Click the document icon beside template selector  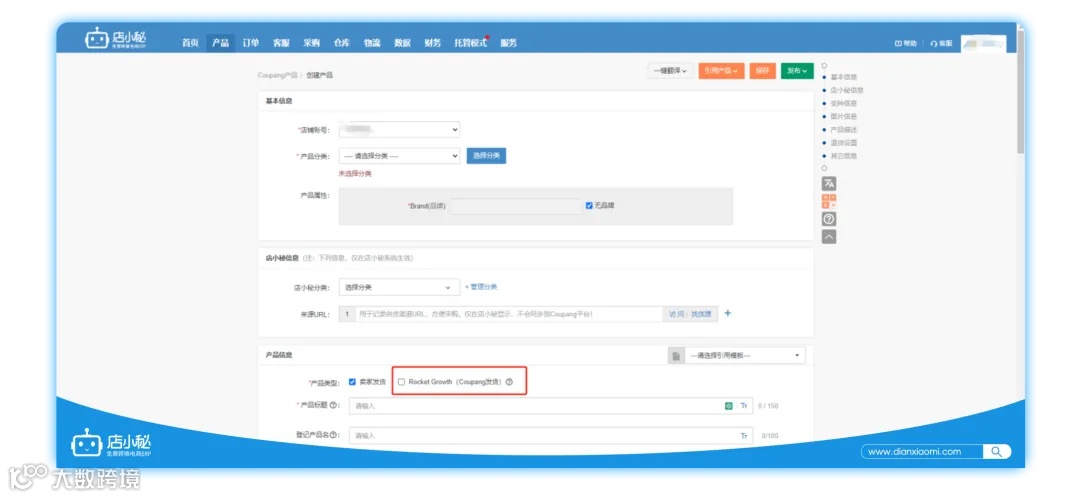pyautogui.click(x=676, y=355)
